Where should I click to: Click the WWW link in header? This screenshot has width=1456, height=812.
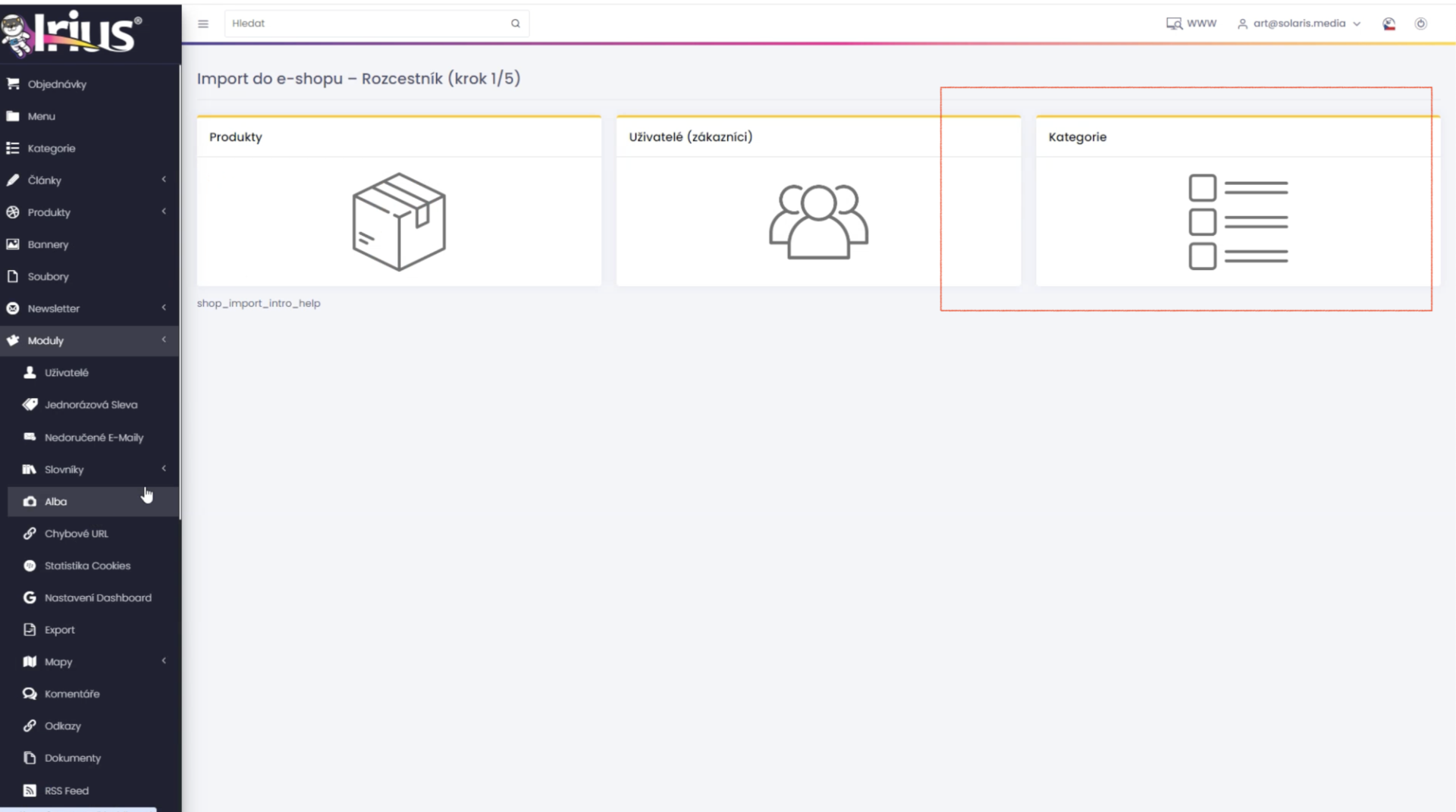[x=1201, y=24]
